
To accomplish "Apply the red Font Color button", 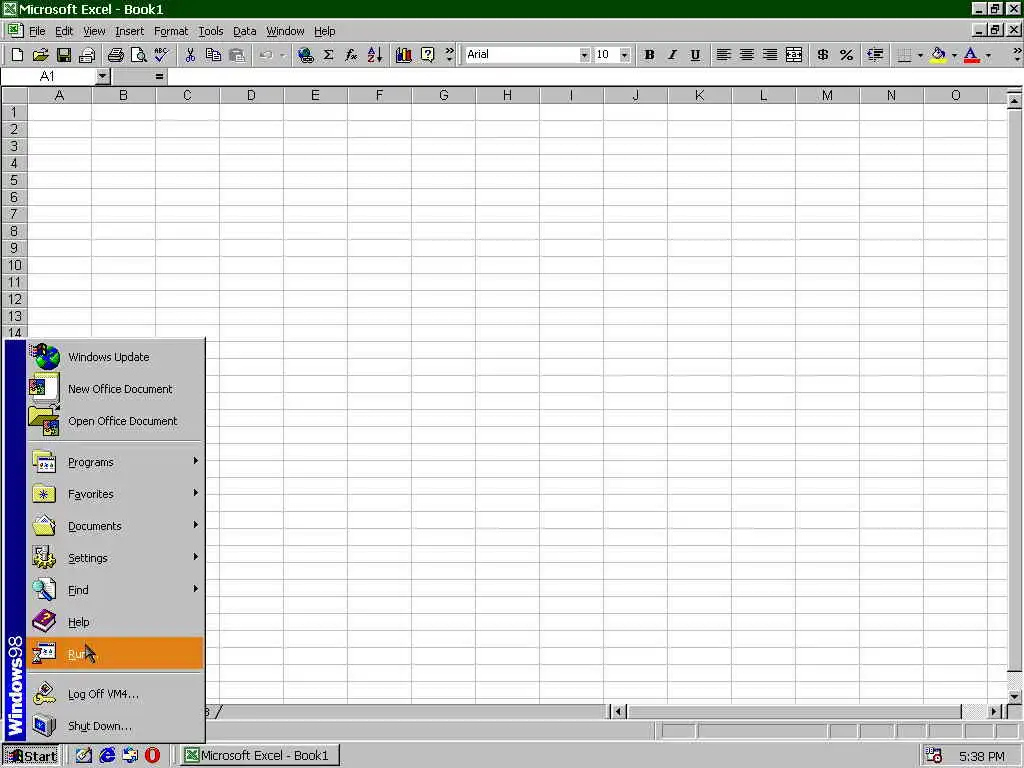I will [972, 55].
